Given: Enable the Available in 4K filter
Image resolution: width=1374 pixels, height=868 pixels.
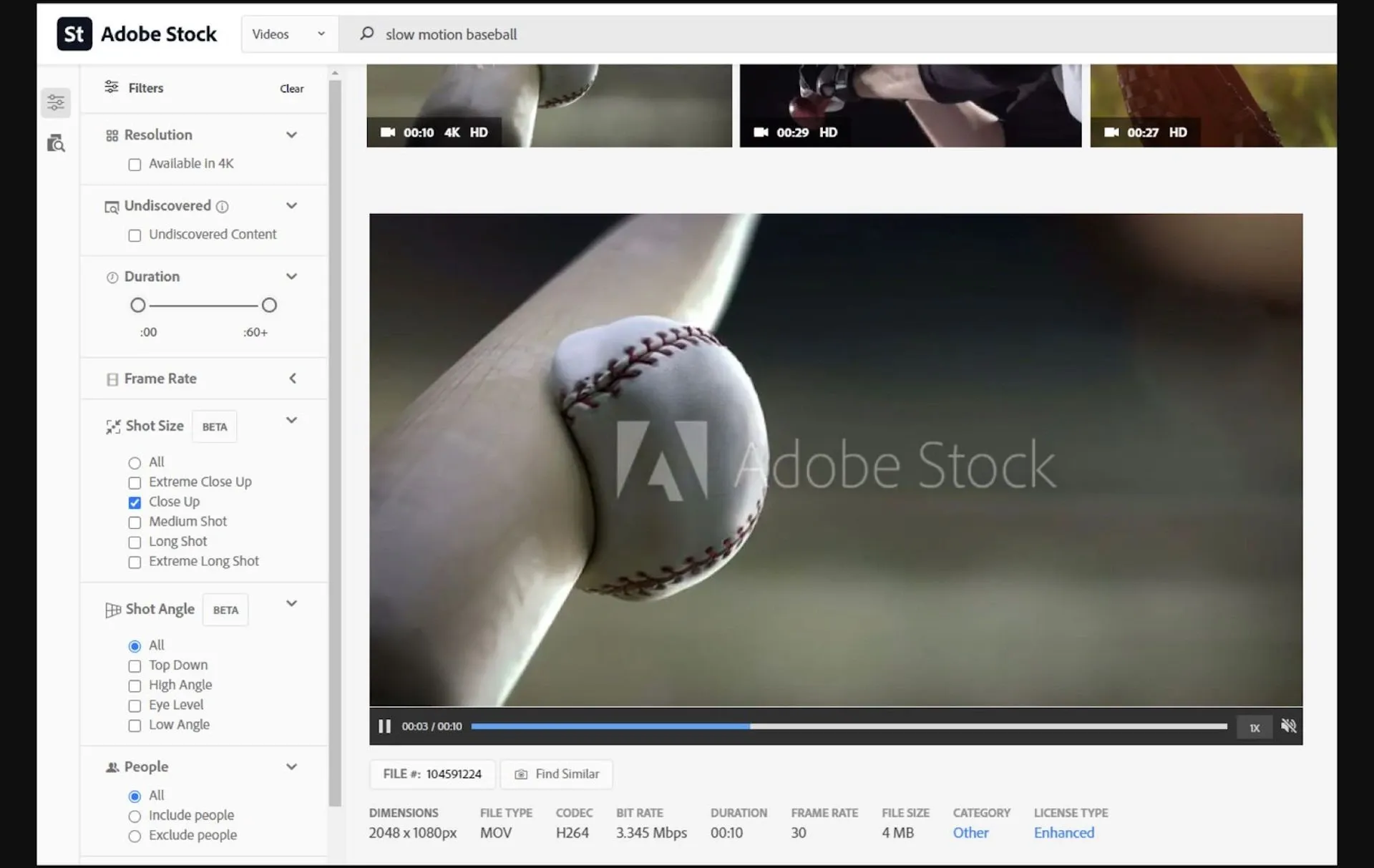Looking at the screenshot, I should point(135,164).
